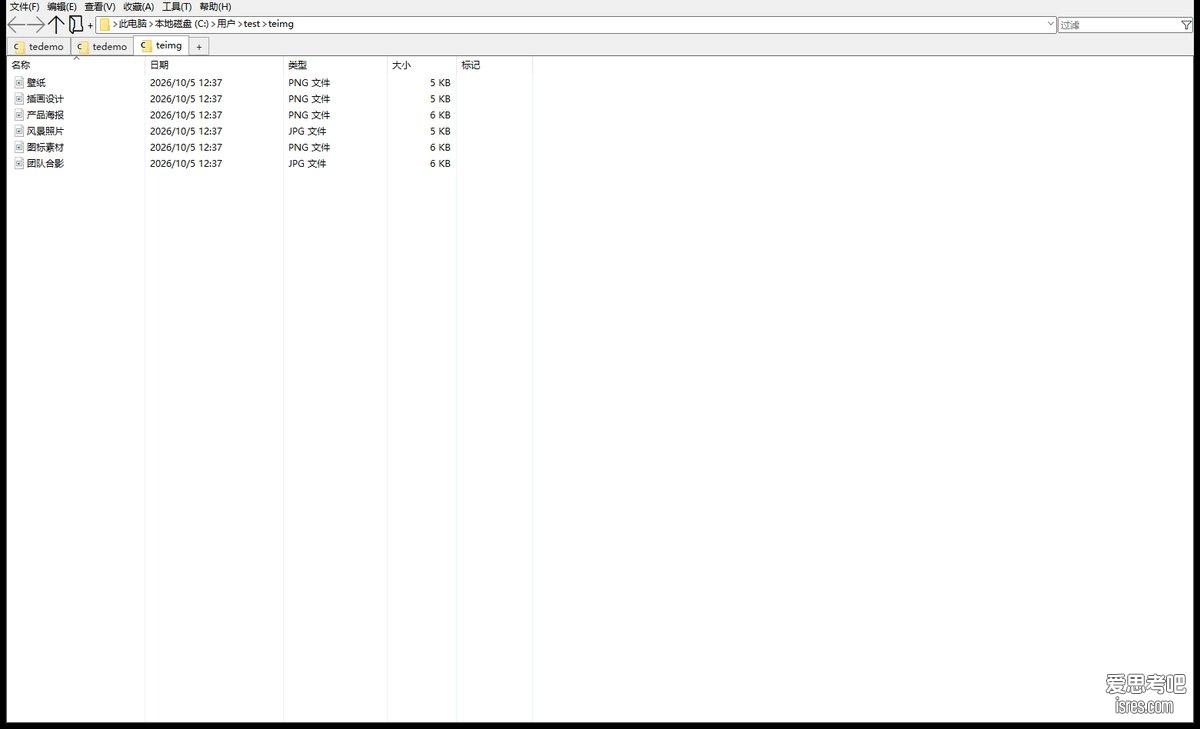Open the 收藏(A) menu
This screenshot has width=1200, height=729.
(139, 7)
